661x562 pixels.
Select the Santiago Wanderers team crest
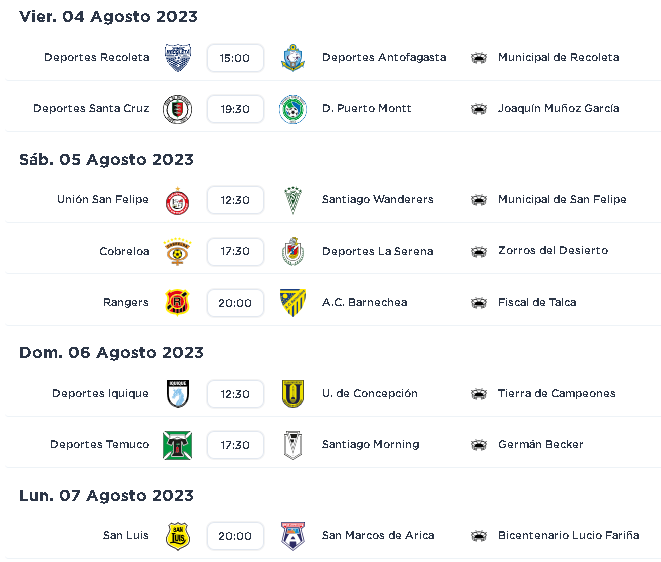point(293,200)
